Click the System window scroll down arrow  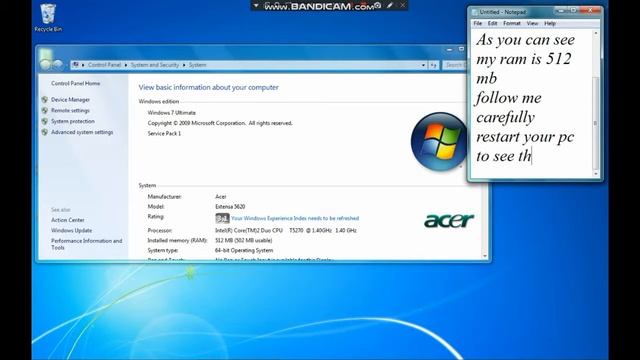(x=485, y=256)
